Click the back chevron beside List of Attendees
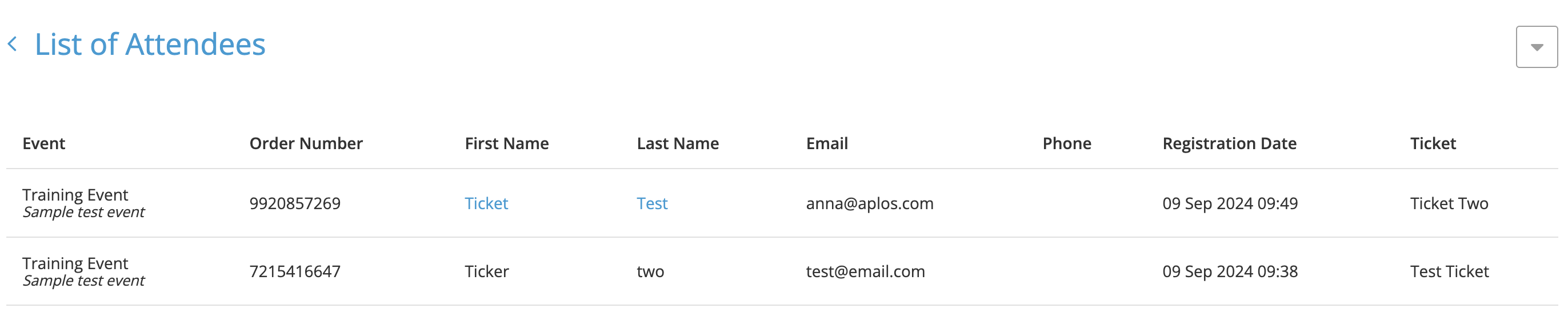This screenshot has width=1568, height=320. [12, 45]
